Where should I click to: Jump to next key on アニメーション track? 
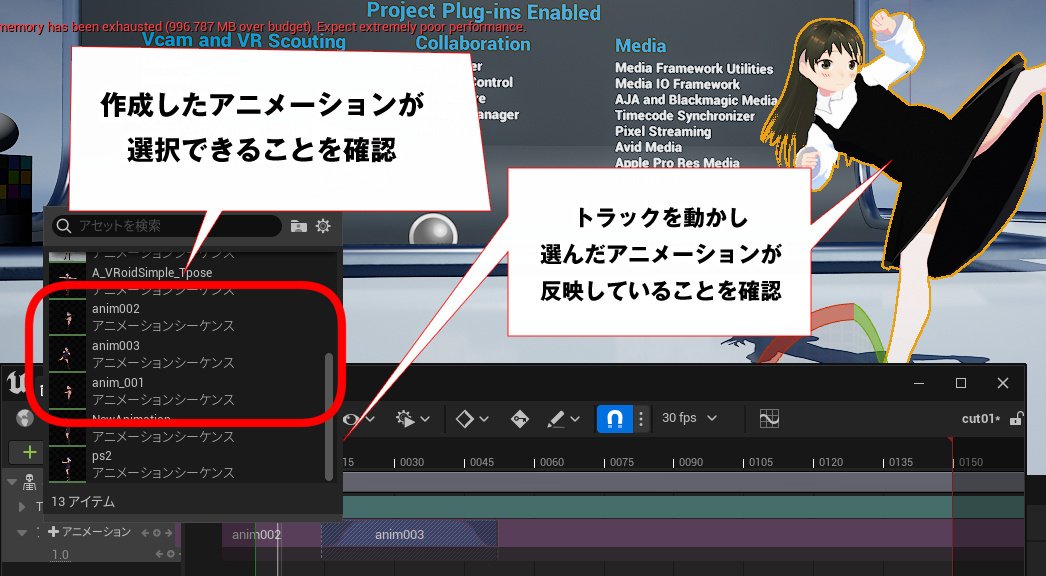coord(169,533)
